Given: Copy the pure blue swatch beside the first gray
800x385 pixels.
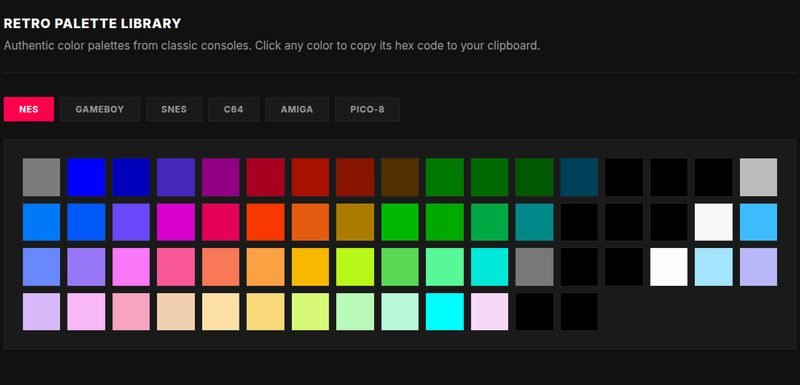Looking at the screenshot, I should click(86, 177).
